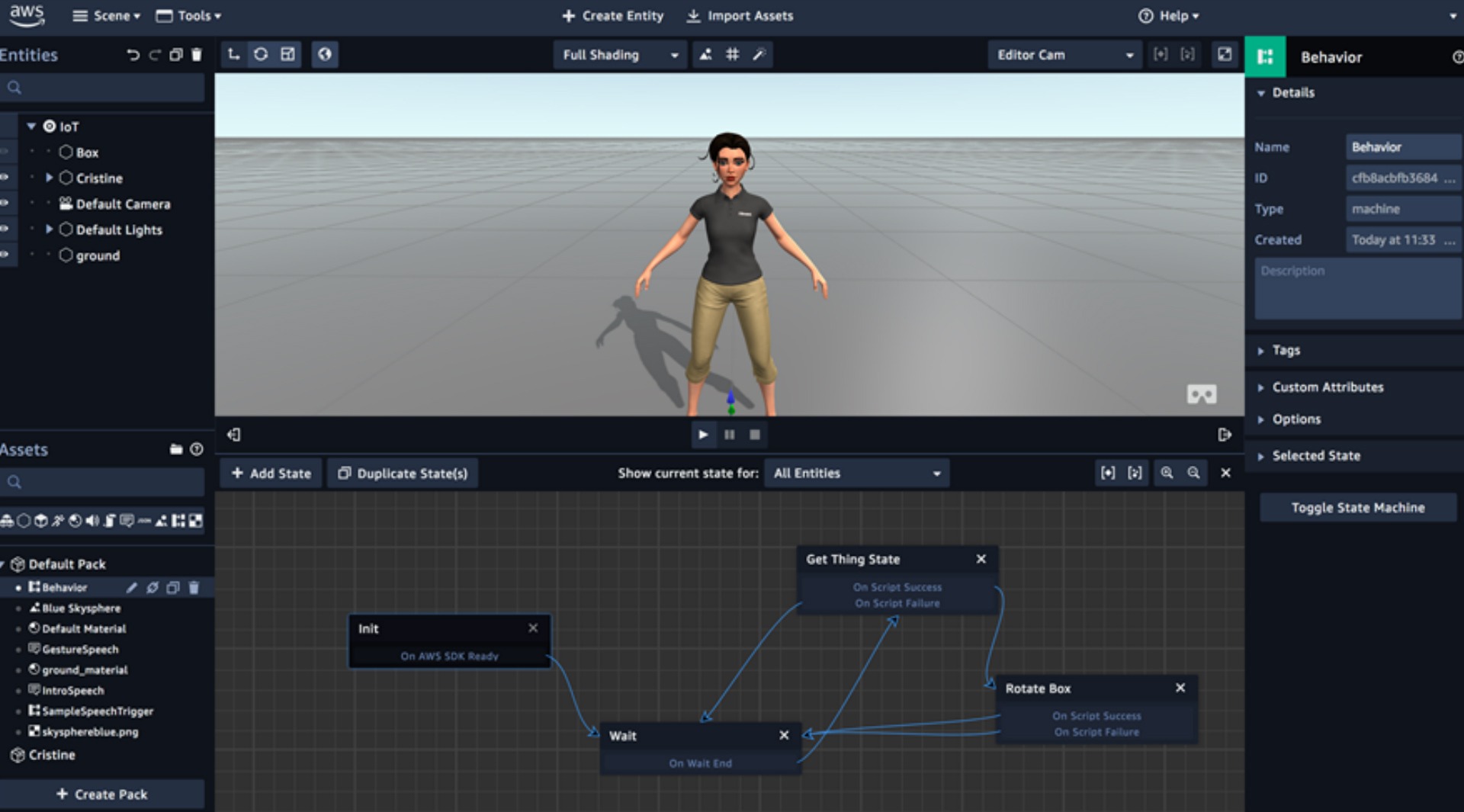Viewport: 1464px width, 812px height.
Task: Open the Help menu
Action: (1168, 15)
